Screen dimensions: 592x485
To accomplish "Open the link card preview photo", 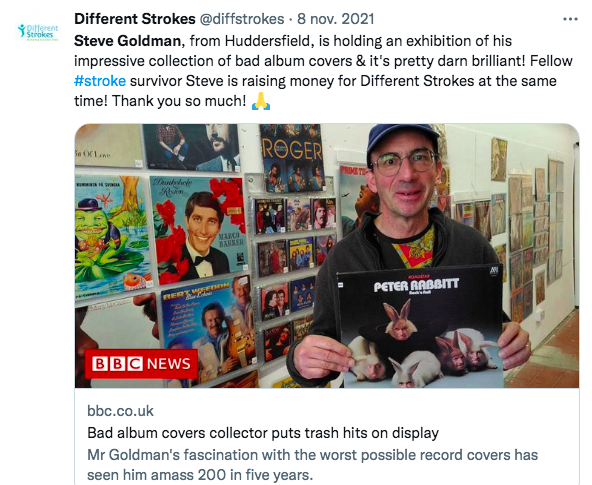I will 327,256.
